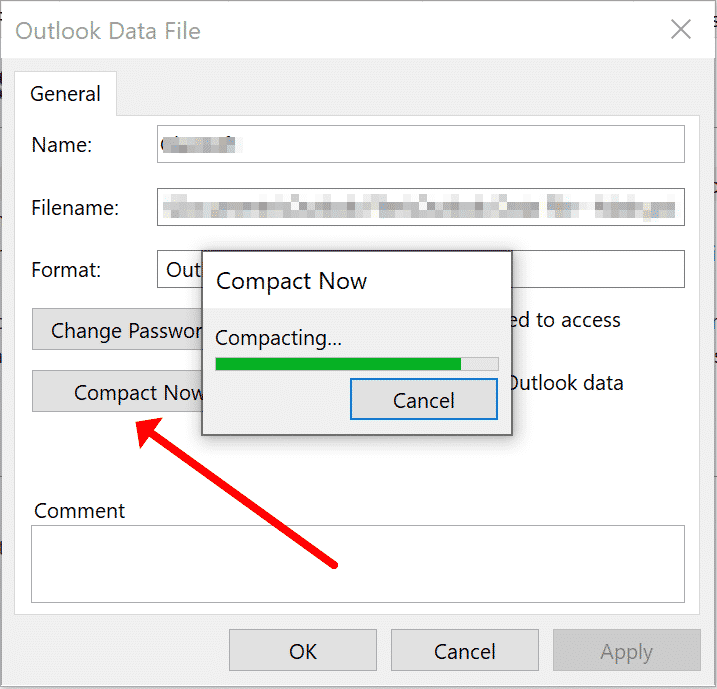Click the OK button

click(x=303, y=650)
